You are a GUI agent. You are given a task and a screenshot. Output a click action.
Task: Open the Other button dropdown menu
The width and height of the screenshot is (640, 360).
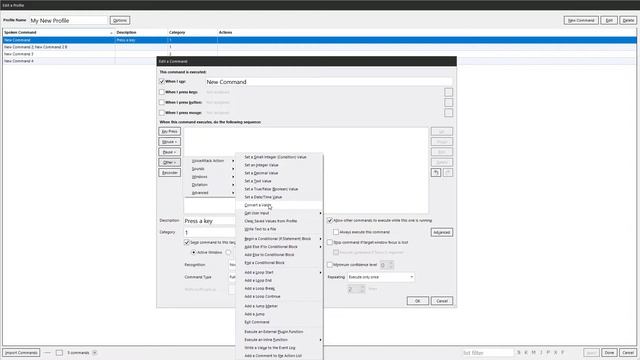169,162
